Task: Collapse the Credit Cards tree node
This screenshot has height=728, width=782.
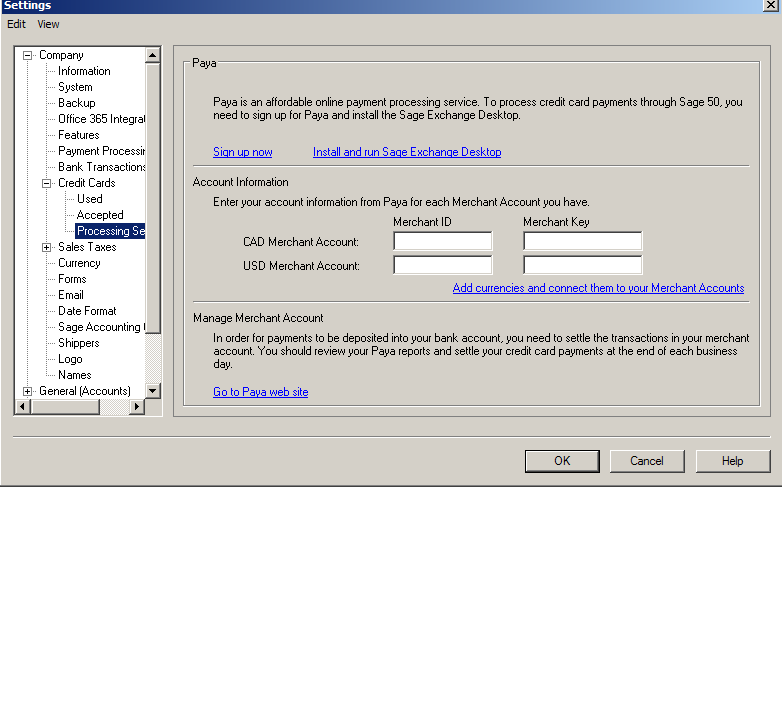Action: click(46, 183)
